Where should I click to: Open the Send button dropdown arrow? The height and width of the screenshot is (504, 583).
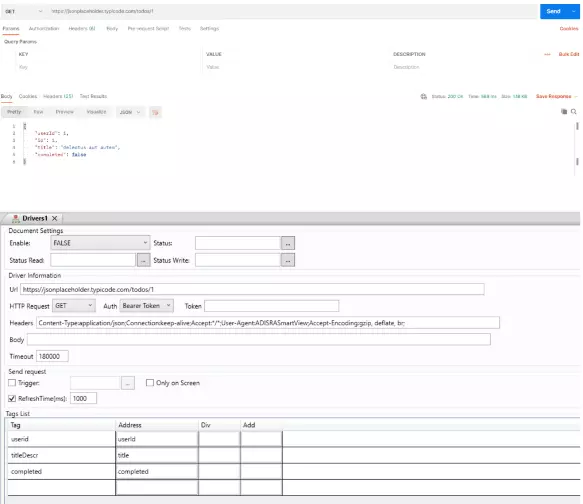pyautogui.click(x=573, y=11)
